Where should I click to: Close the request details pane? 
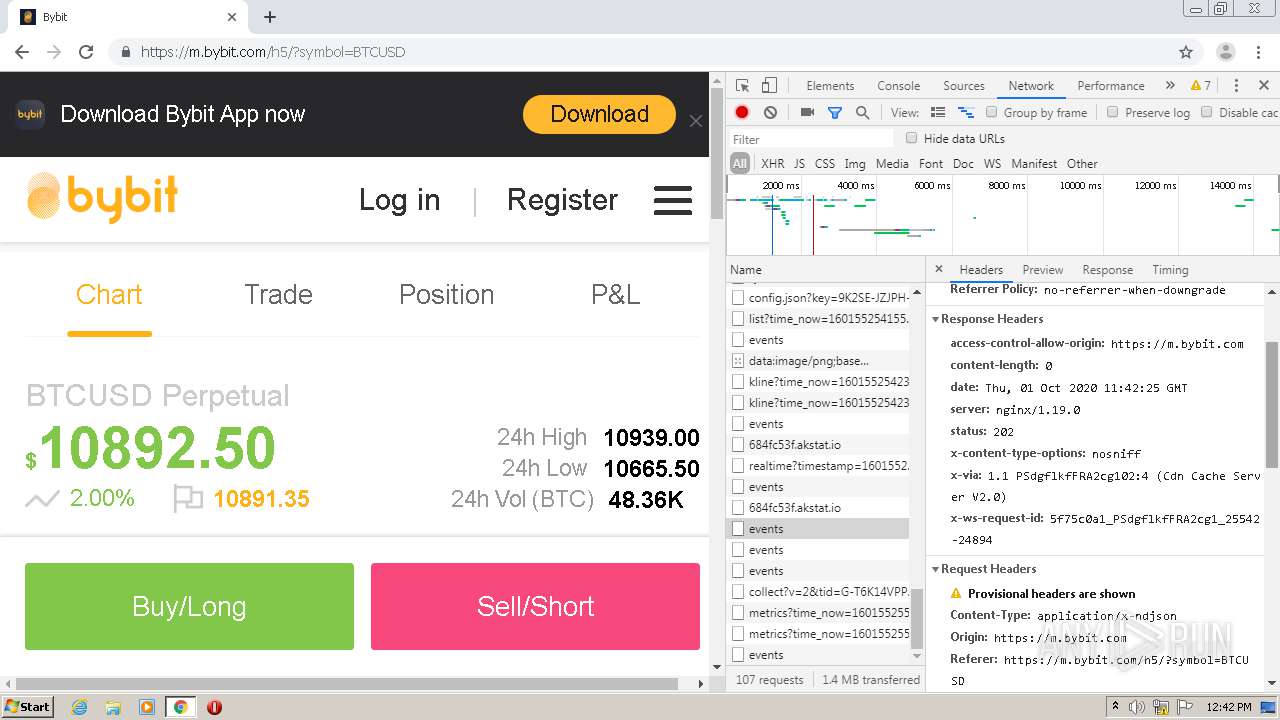click(938, 269)
